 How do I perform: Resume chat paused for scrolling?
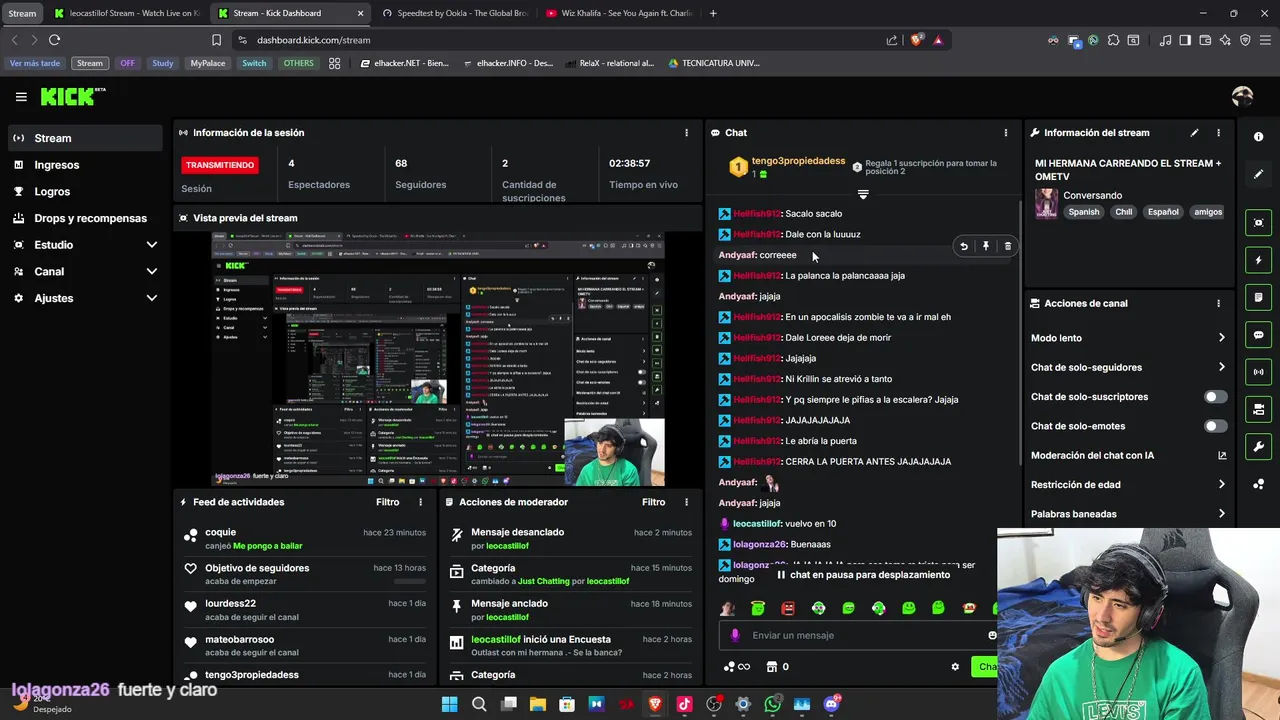(x=862, y=575)
